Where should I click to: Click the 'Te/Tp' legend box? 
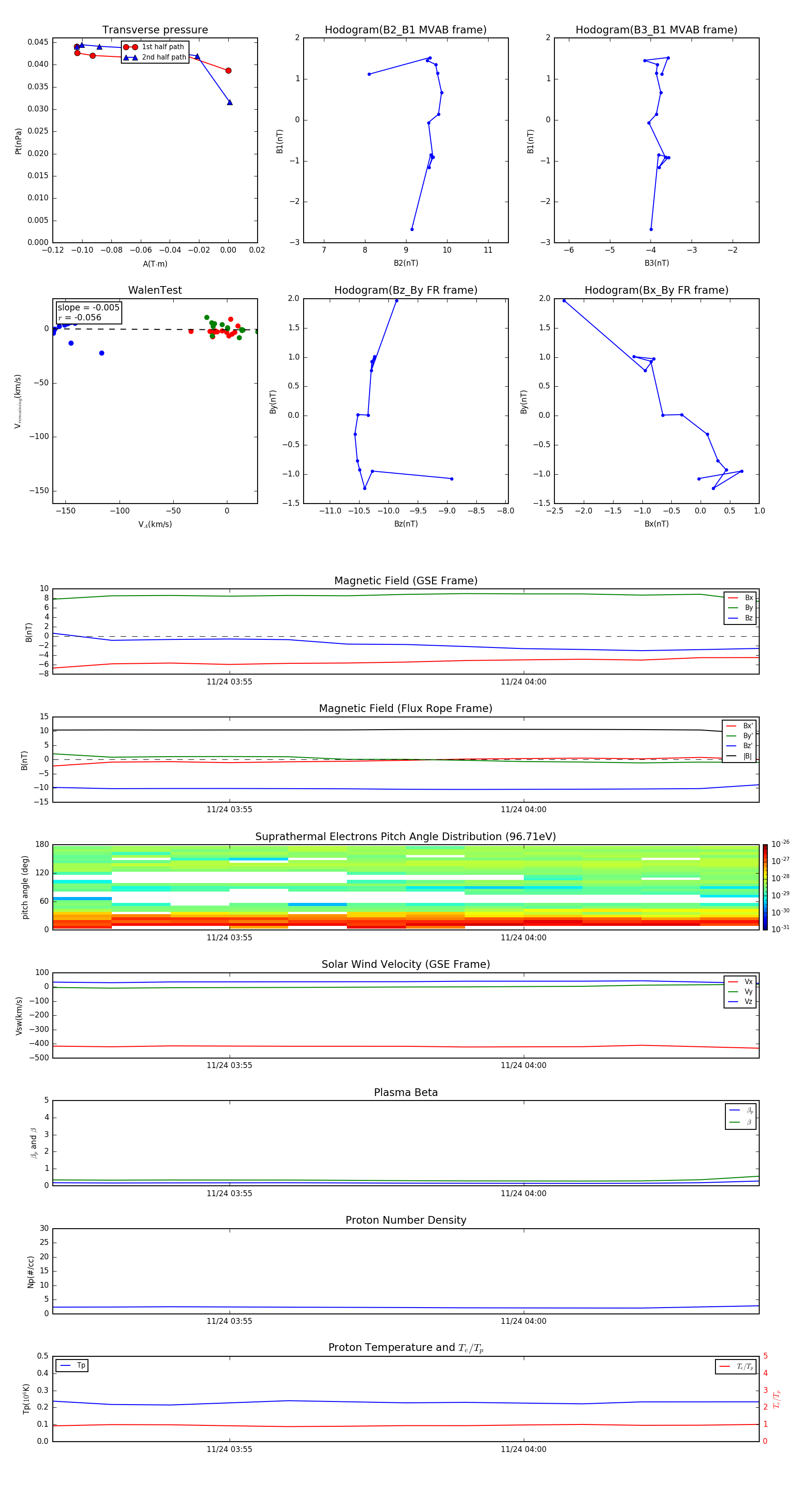click(736, 1366)
